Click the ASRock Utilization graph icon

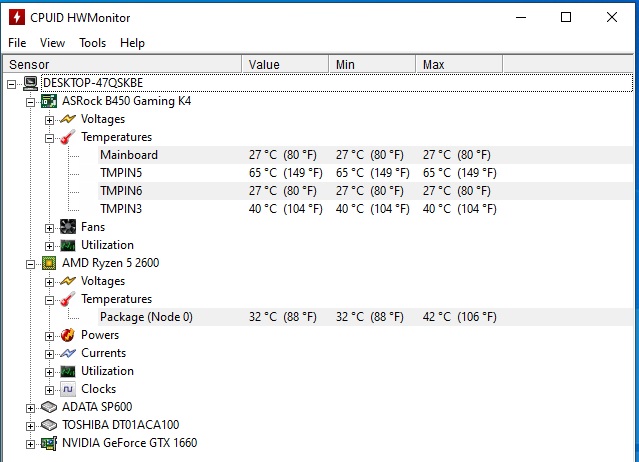[x=68, y=245]
